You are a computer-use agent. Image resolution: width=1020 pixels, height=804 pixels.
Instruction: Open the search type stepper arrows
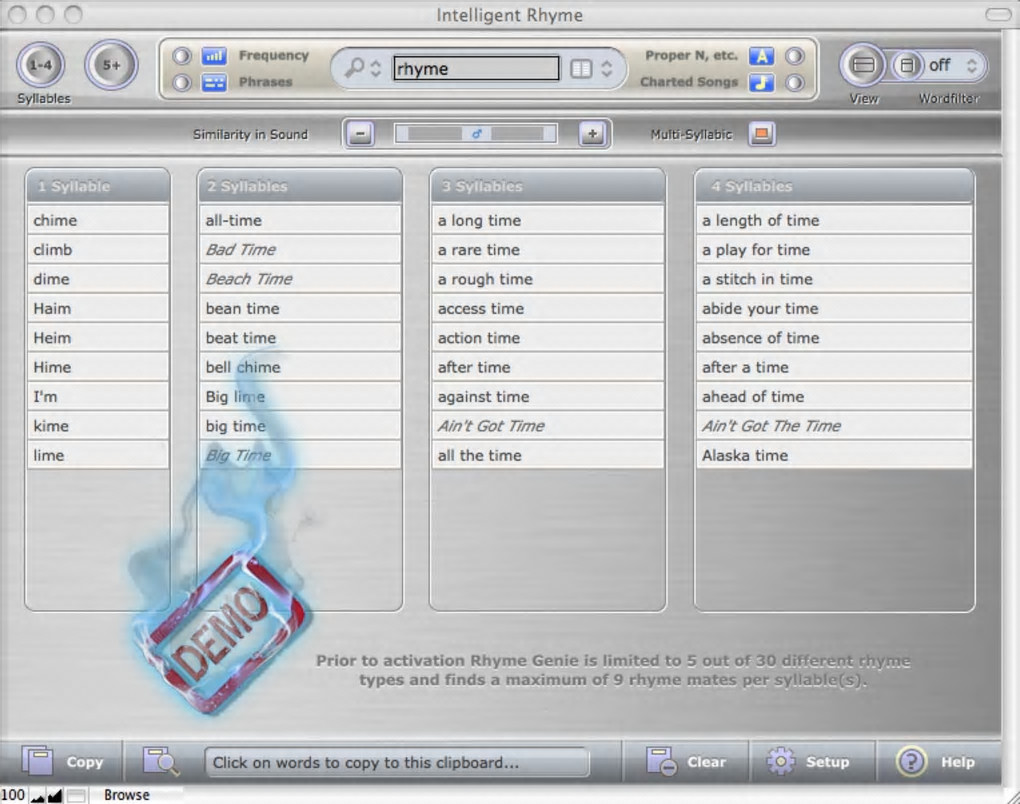tap(375, 68)
